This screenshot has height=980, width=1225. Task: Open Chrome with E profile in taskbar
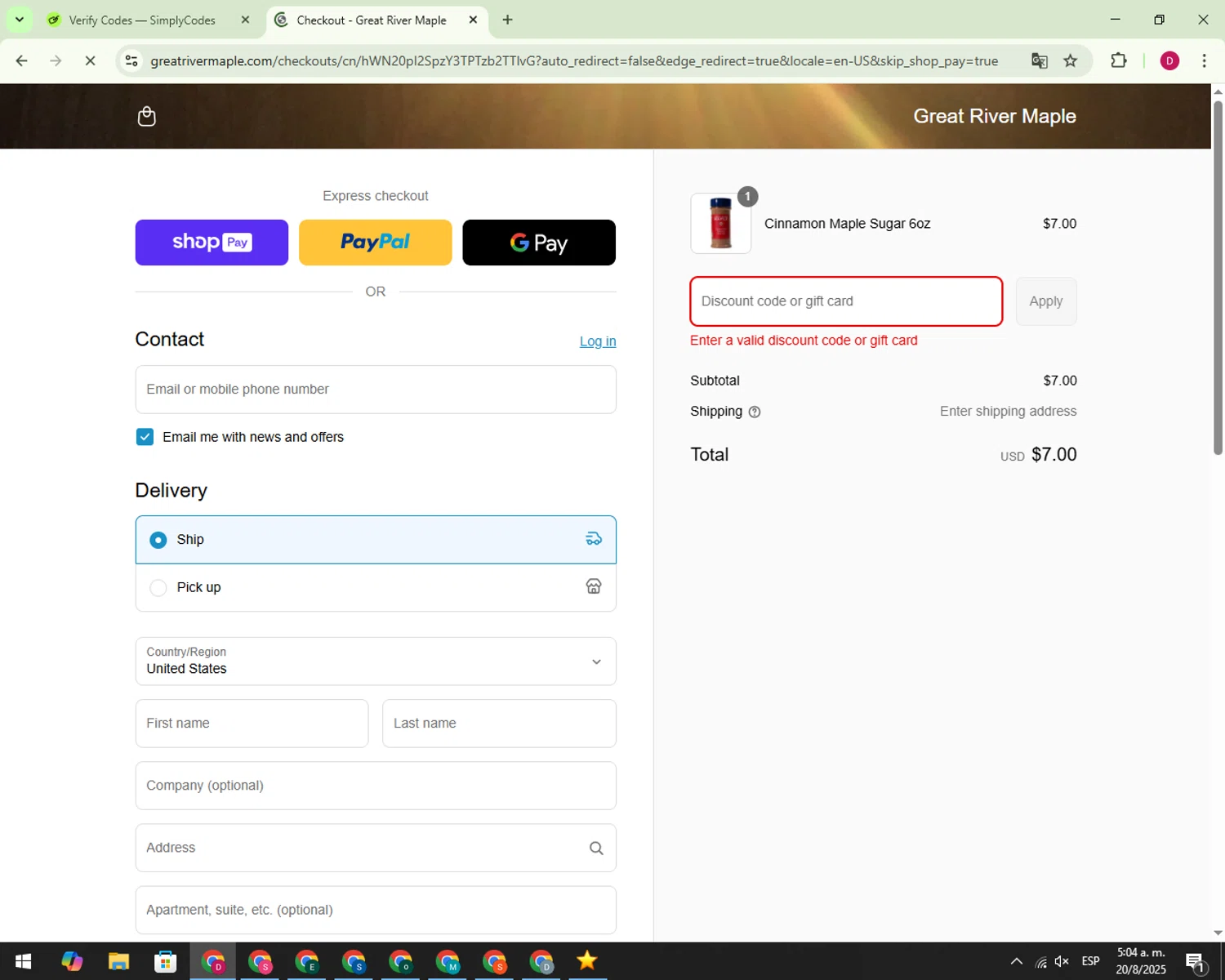pos(308,961)
